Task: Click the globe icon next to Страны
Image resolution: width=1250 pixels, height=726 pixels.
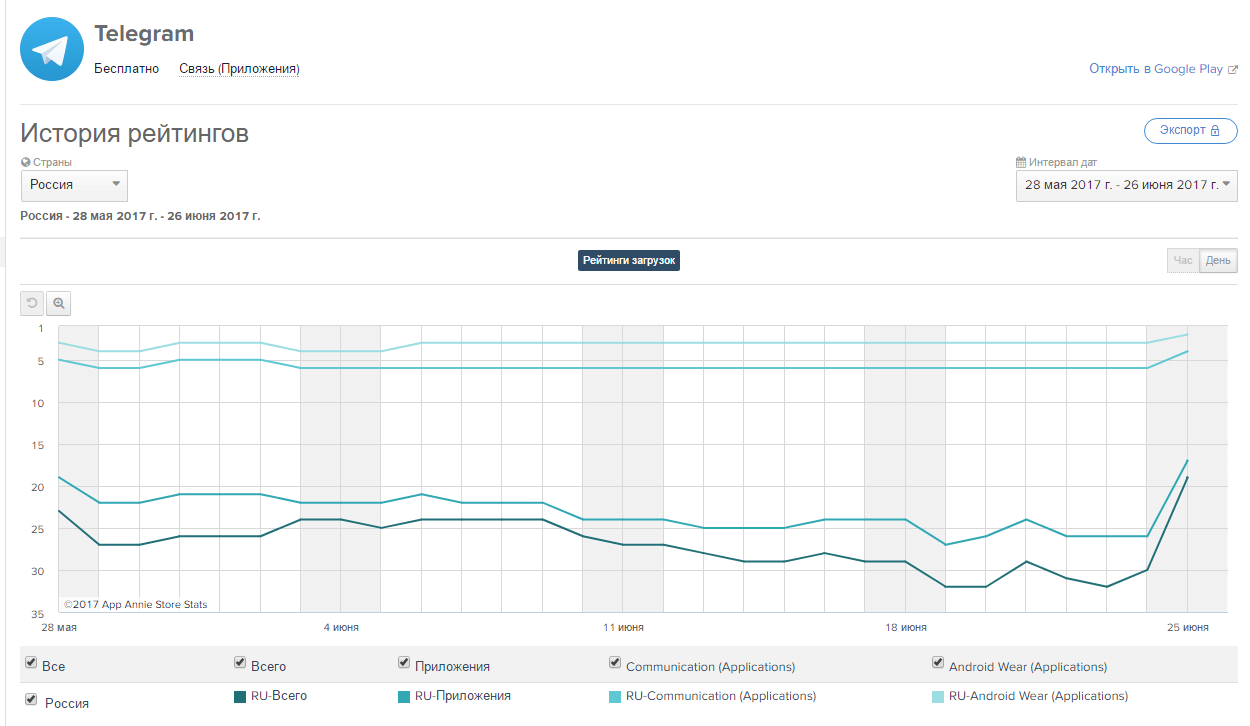Action: click(x=26, y=162)
